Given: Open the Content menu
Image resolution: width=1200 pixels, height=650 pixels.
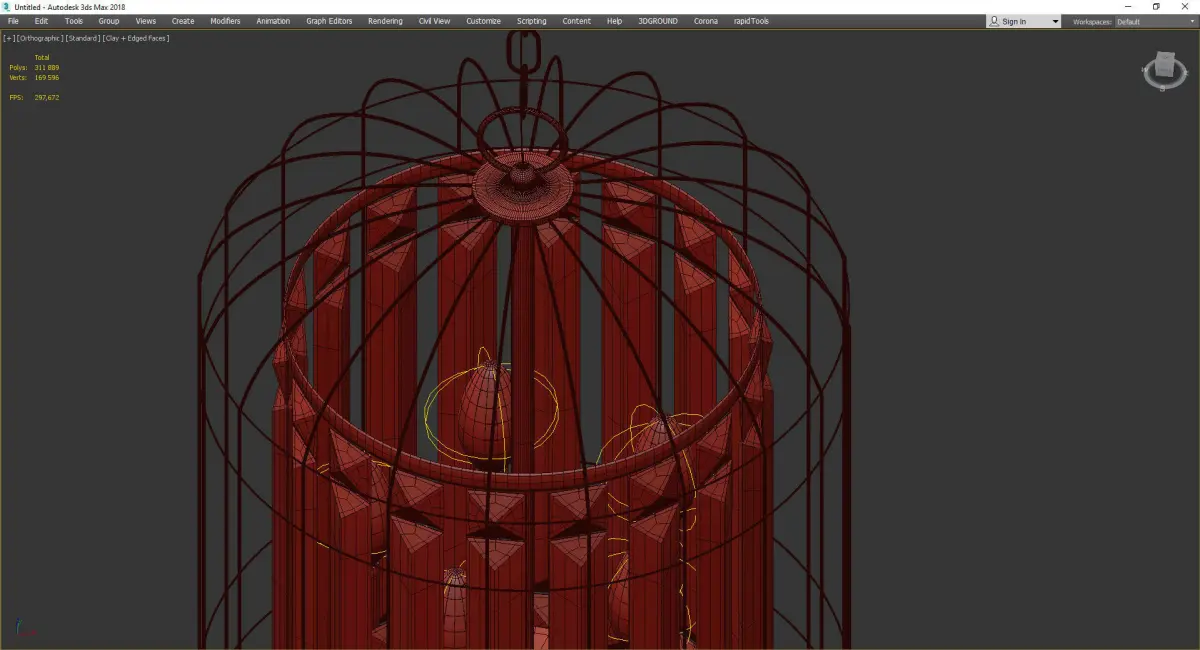Looking at the screenshot, I should click(576, 21).
